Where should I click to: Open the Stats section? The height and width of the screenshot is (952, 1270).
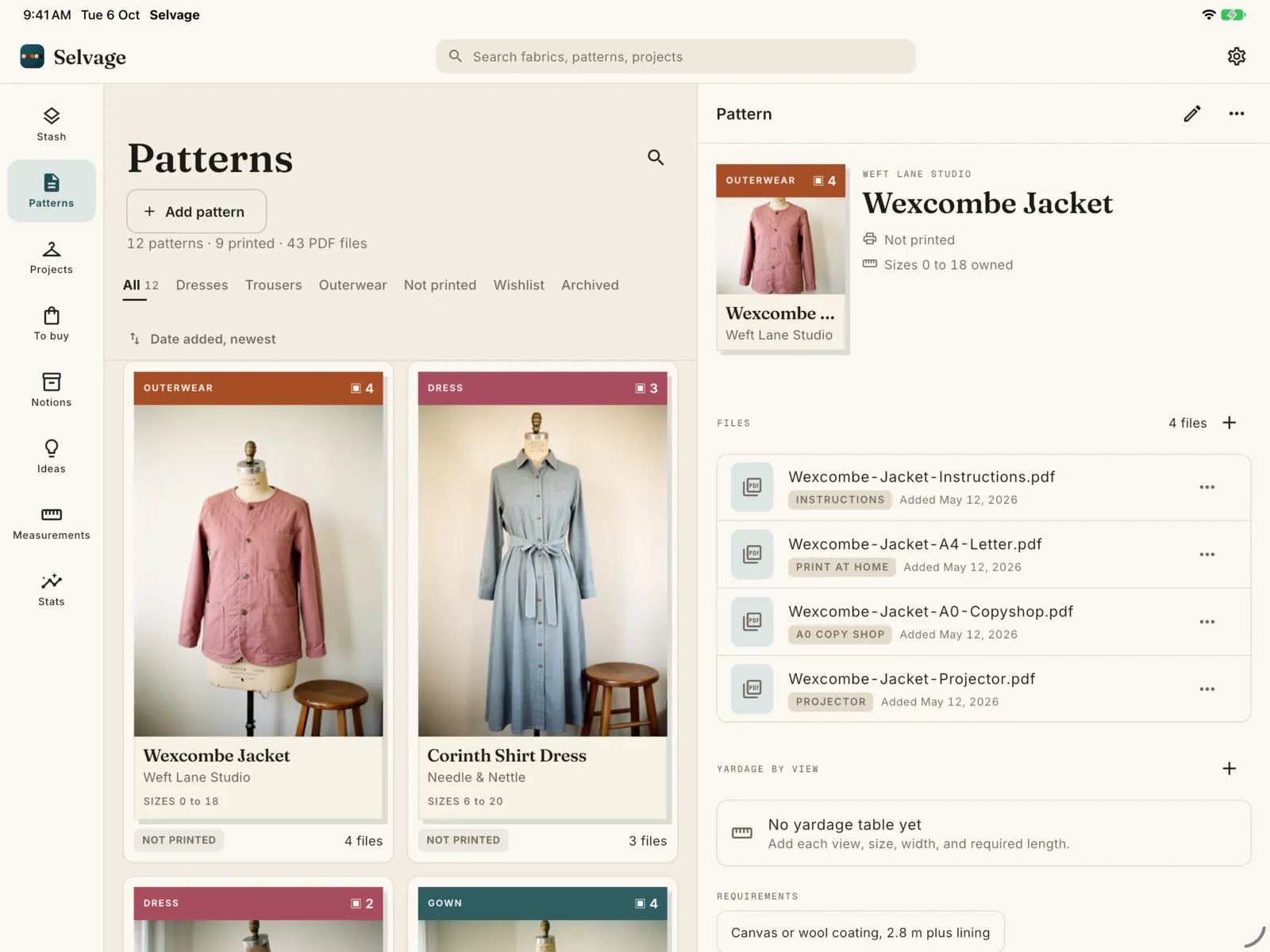click(x=52, y=591)
